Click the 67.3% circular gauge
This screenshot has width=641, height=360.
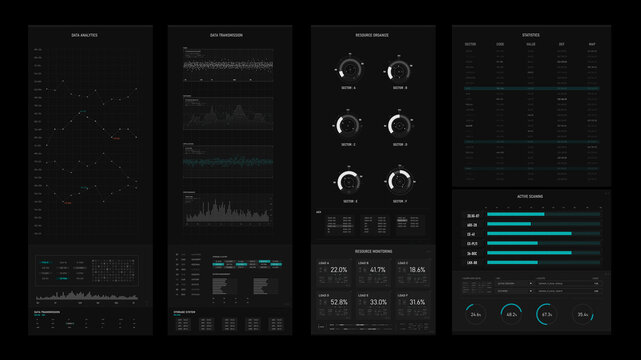click(547, 314)
